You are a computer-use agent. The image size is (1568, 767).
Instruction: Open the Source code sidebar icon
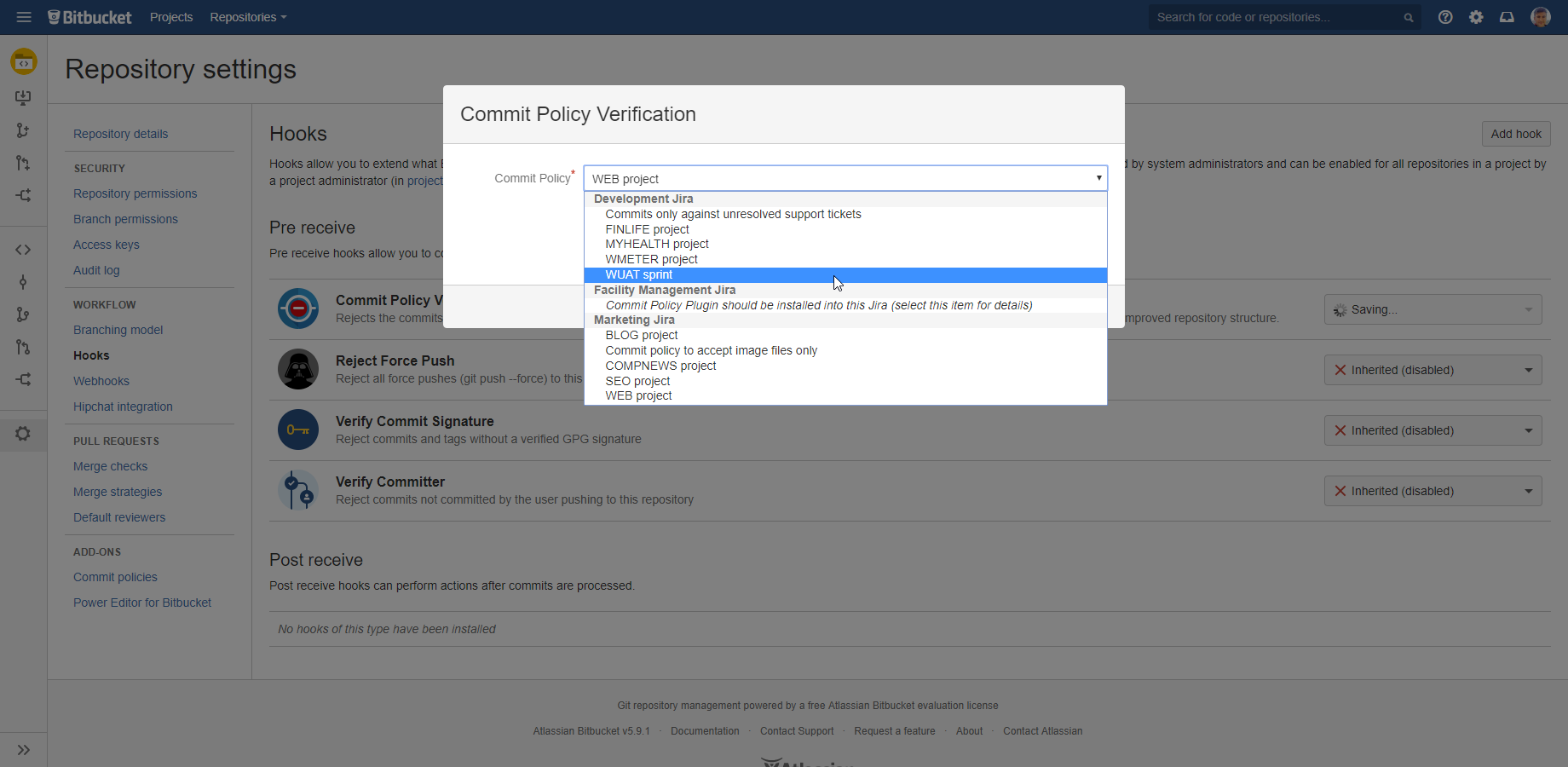click(x=23, y=250)
